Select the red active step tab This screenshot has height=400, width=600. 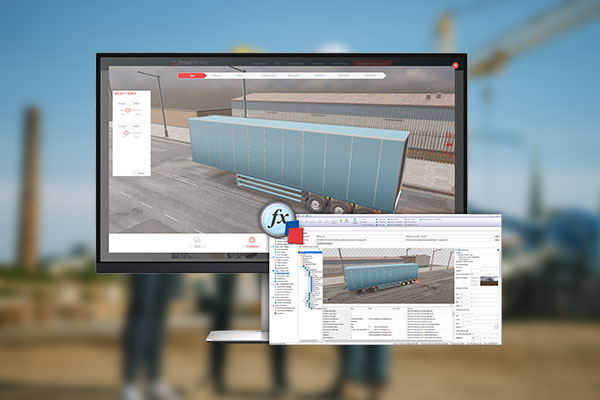[x=191, y=75]
